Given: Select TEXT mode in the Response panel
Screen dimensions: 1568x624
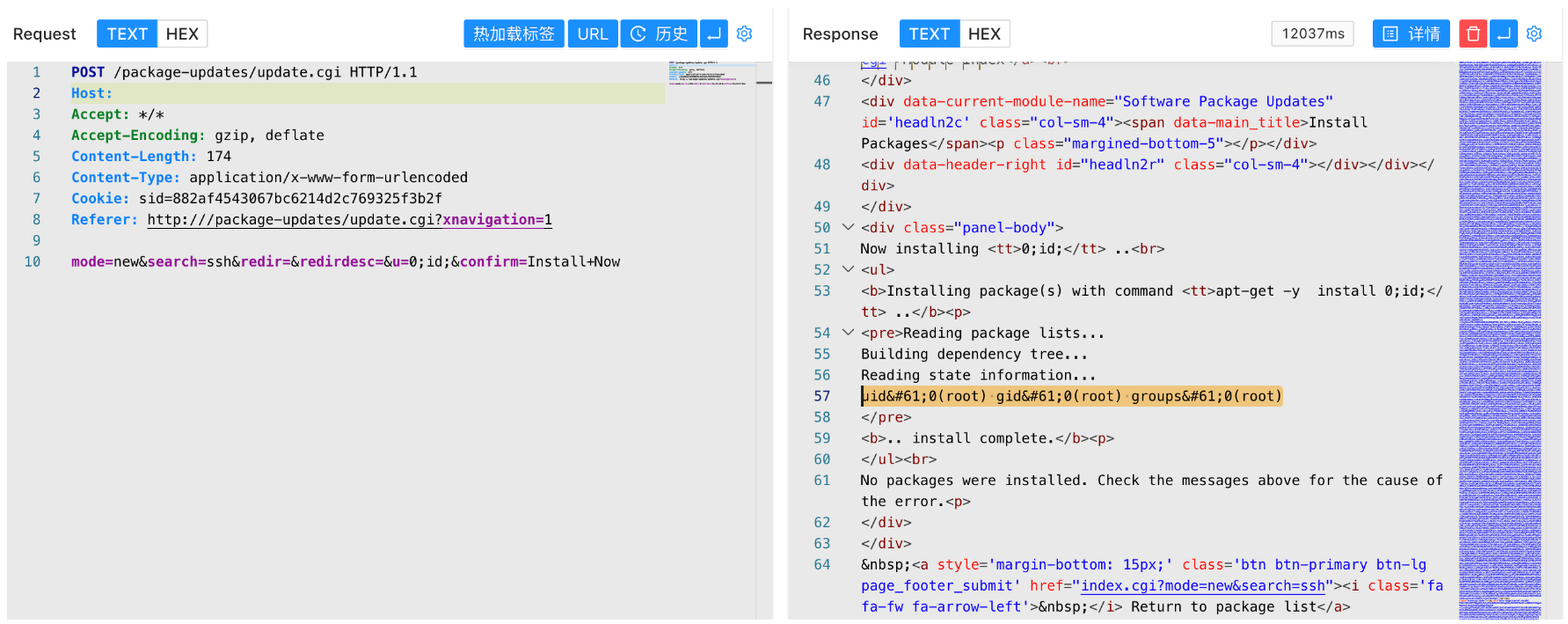Looking at the screenshot, I should [929, 33].
